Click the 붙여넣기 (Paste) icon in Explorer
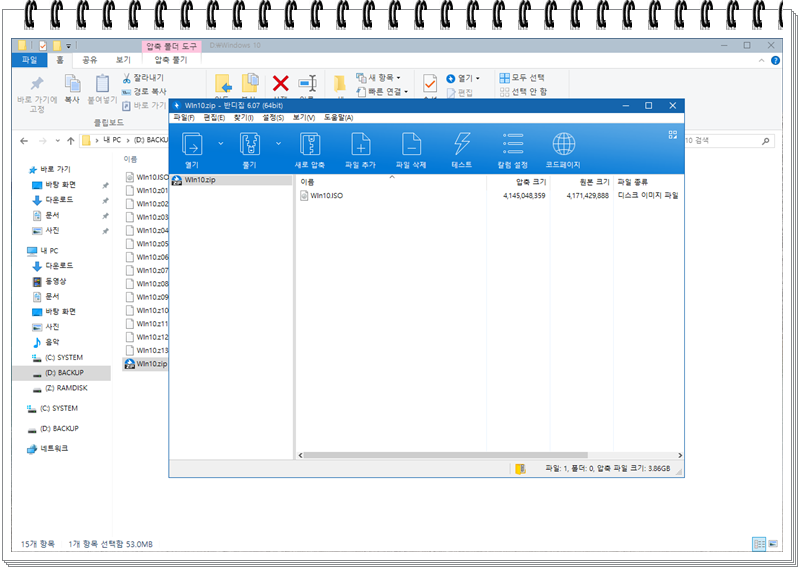 (102, 84)
